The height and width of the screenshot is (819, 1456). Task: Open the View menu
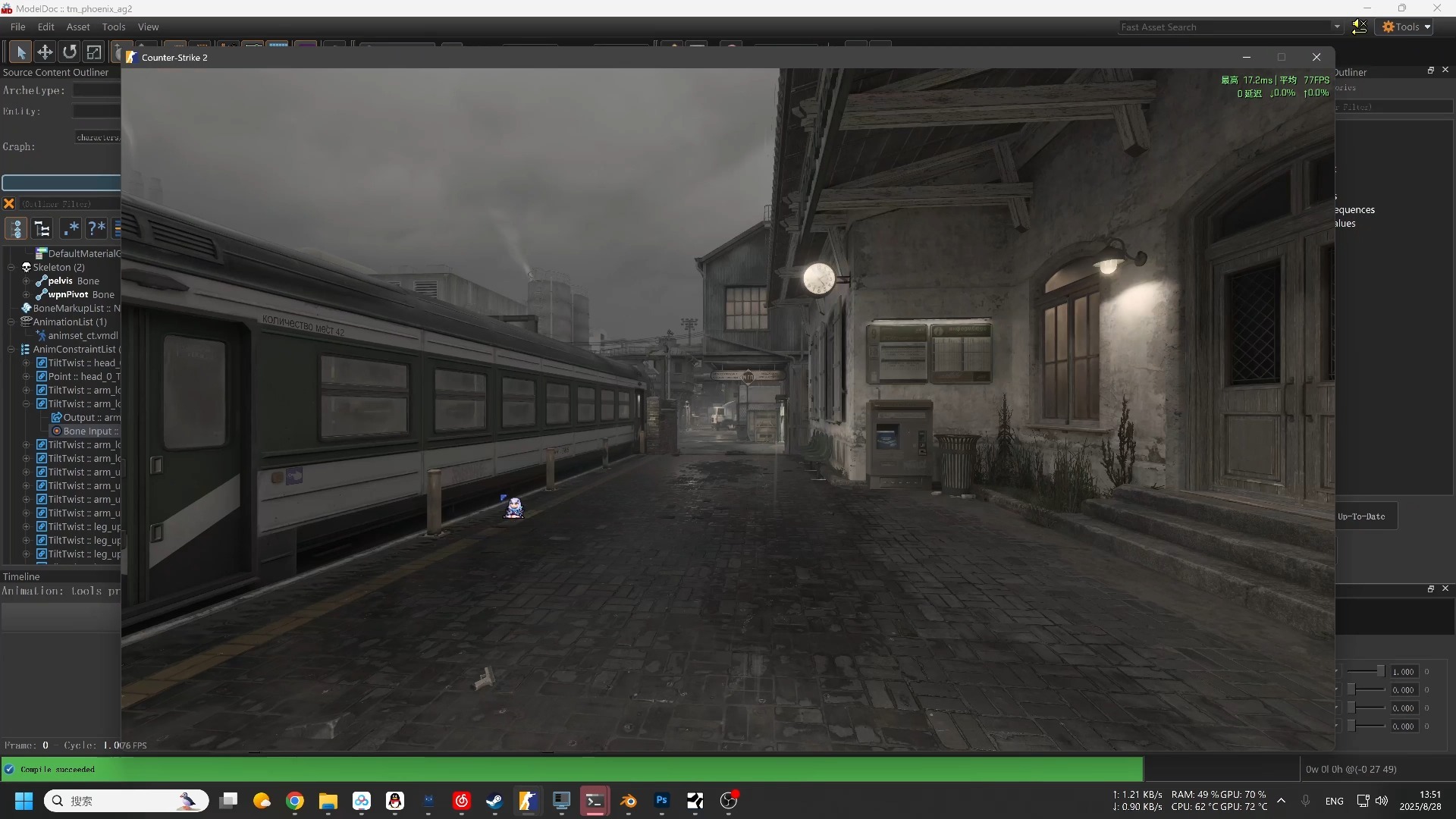click(x=148, y=27)
